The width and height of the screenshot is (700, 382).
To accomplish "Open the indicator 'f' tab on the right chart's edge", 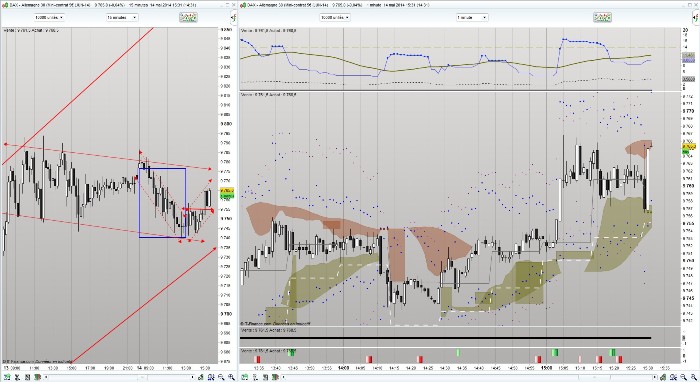I will (696, 18).
